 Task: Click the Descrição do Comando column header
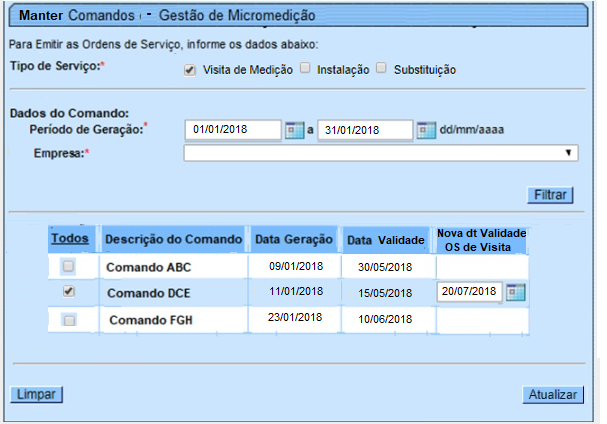pyautogui.click(x=173, y=240)
